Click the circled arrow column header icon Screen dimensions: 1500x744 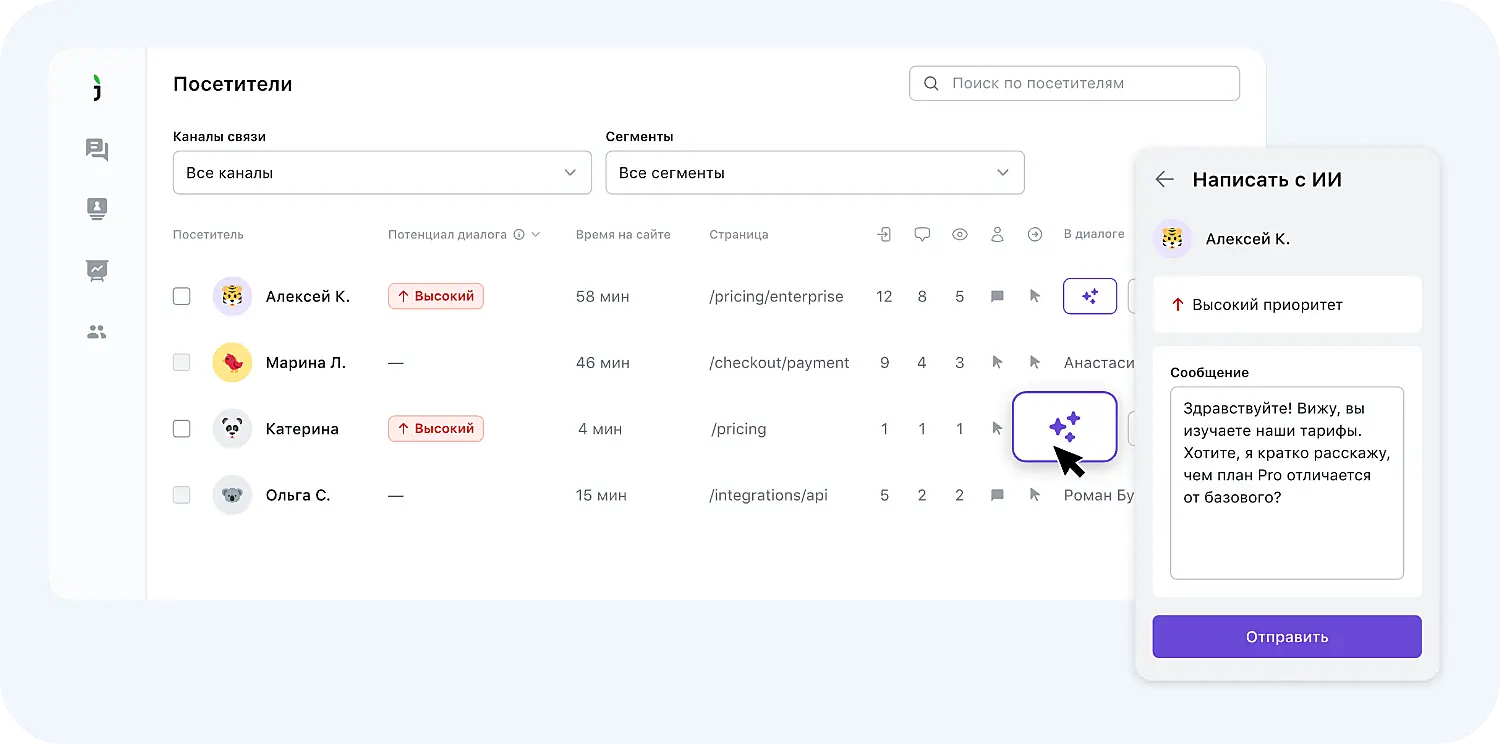pyautogui.click(x=1035, y=234)
